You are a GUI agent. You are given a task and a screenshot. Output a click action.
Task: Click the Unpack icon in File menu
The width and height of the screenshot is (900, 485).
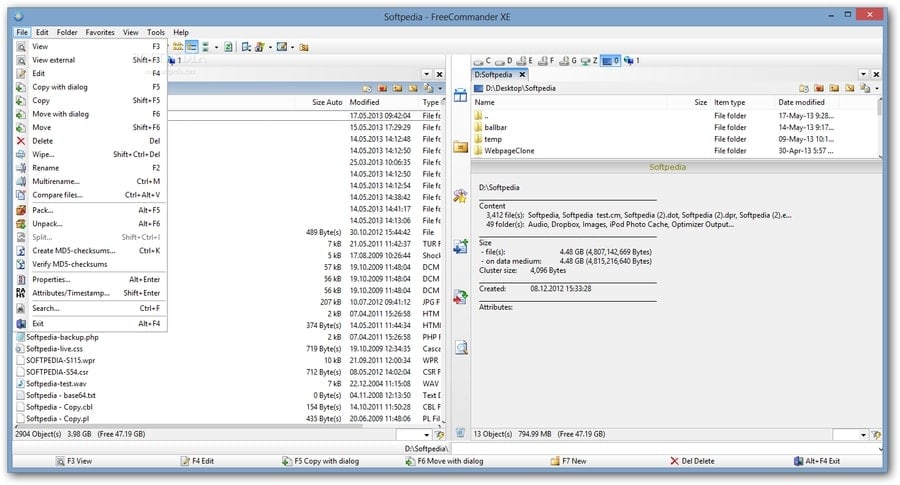[21, 224]
